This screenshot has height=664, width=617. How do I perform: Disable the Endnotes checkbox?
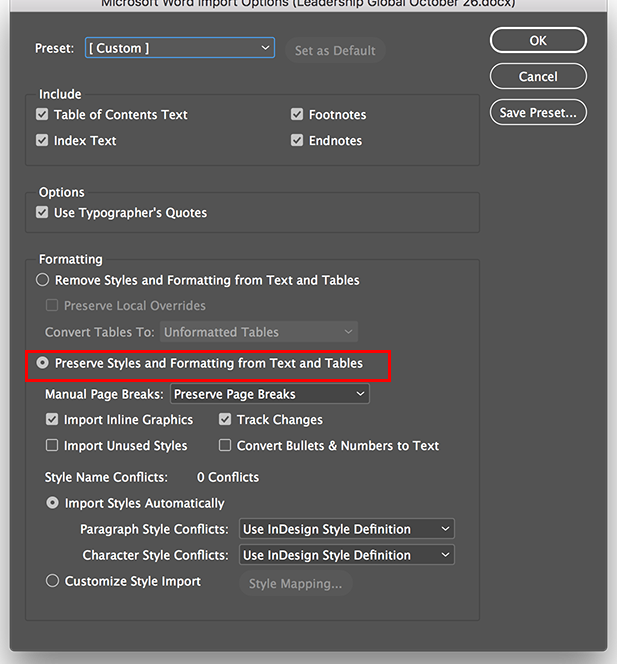pos(297,141)
